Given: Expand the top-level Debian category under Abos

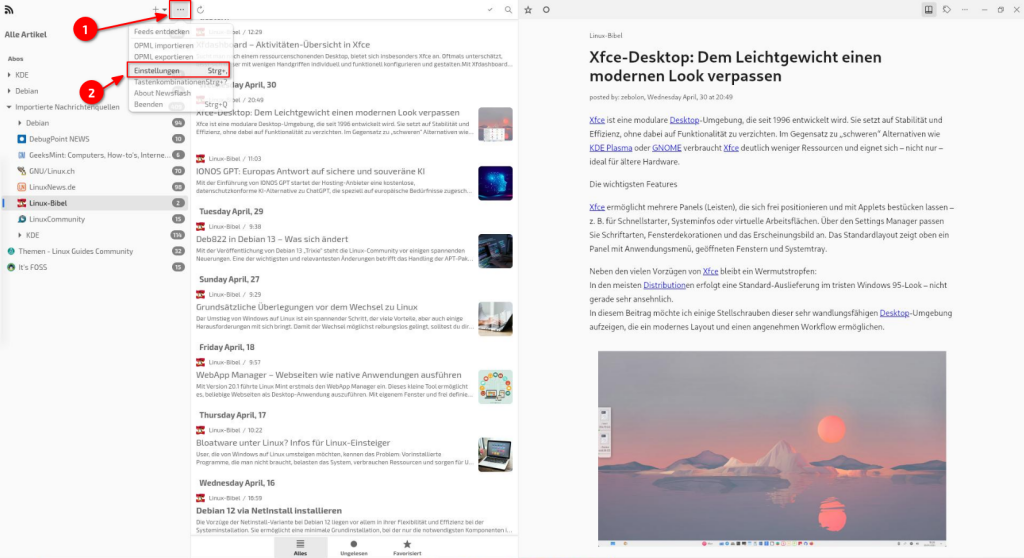Looking at the screenshot, I should click(x=9, y=91).
